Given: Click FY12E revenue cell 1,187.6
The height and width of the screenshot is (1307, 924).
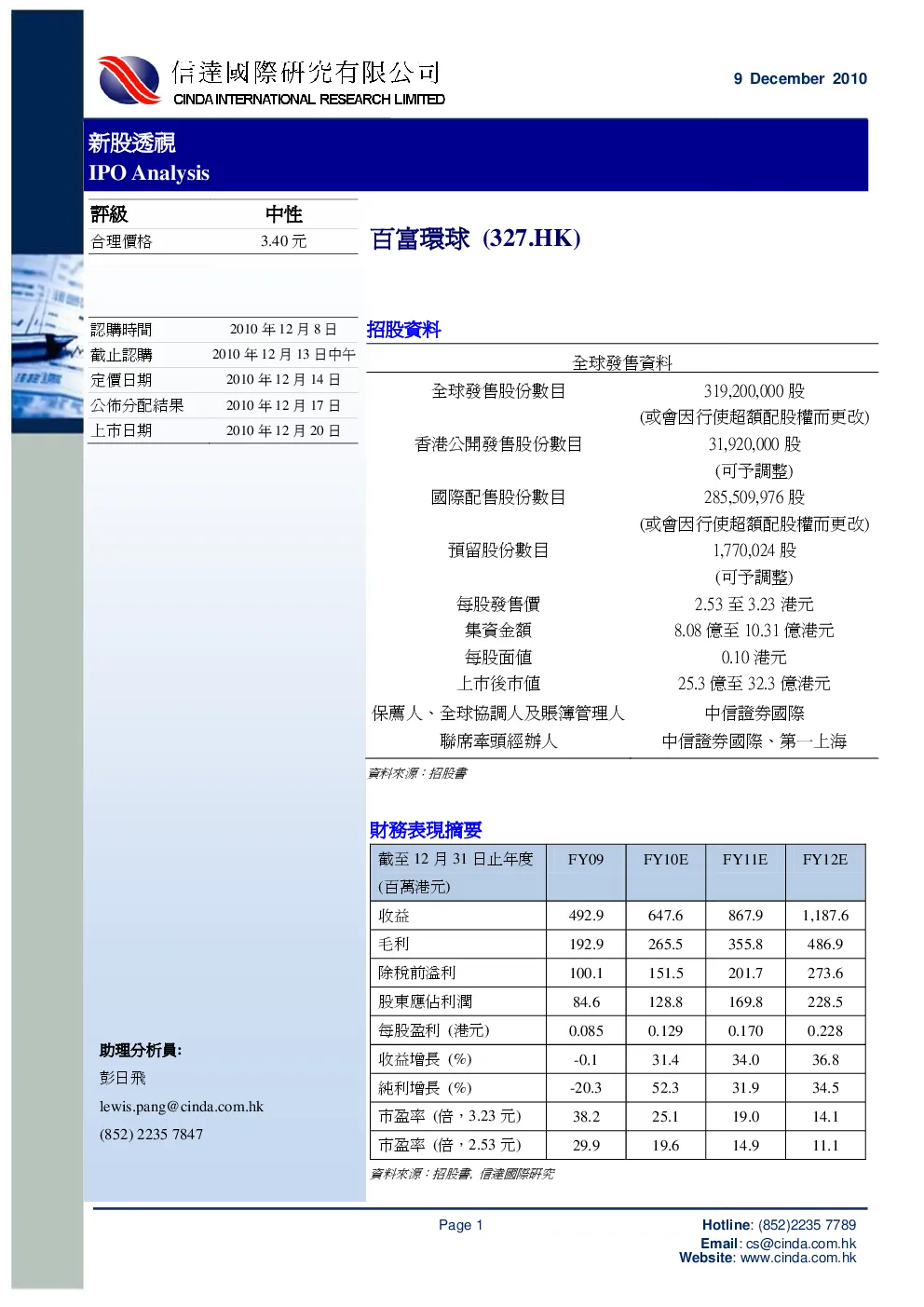Looking at the screenshot, I should click(x=825, y=916).
